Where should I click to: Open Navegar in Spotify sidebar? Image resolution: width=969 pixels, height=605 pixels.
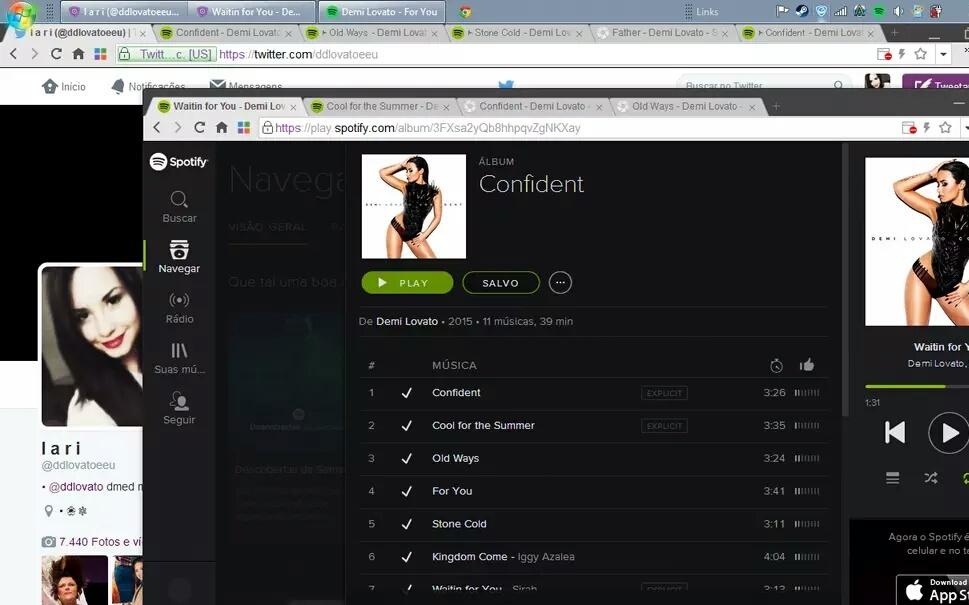(179, 257)
